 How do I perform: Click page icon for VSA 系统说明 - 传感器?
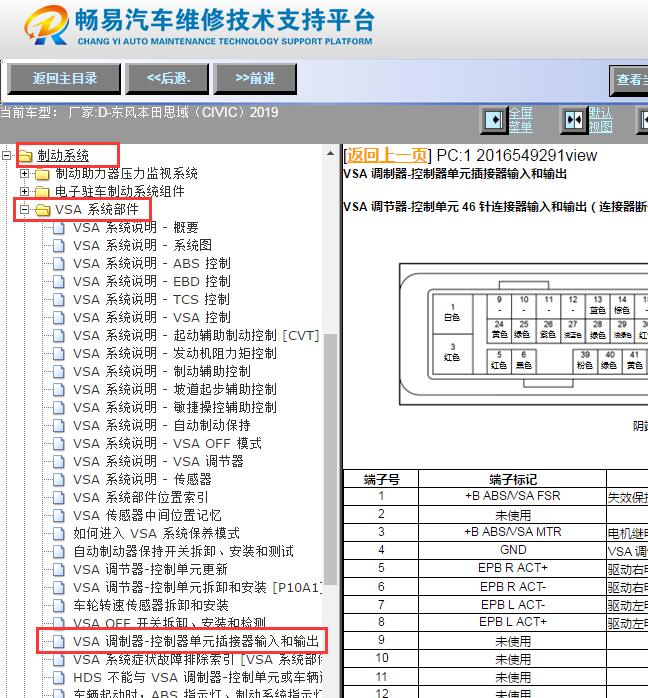point(58,479)
